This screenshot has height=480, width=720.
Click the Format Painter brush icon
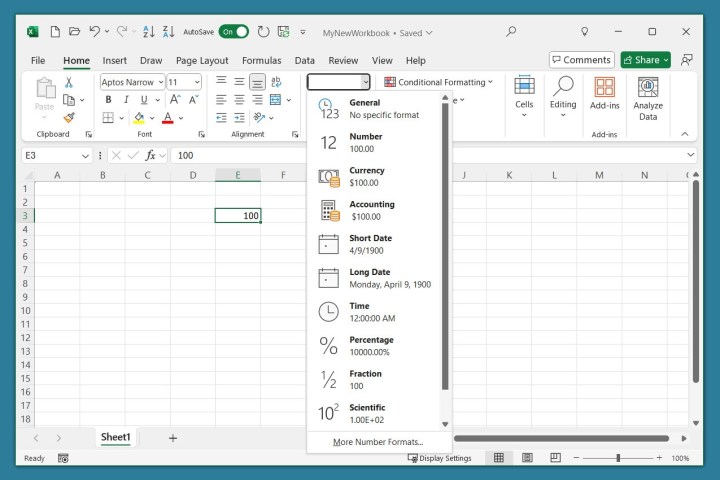point(69,118)
